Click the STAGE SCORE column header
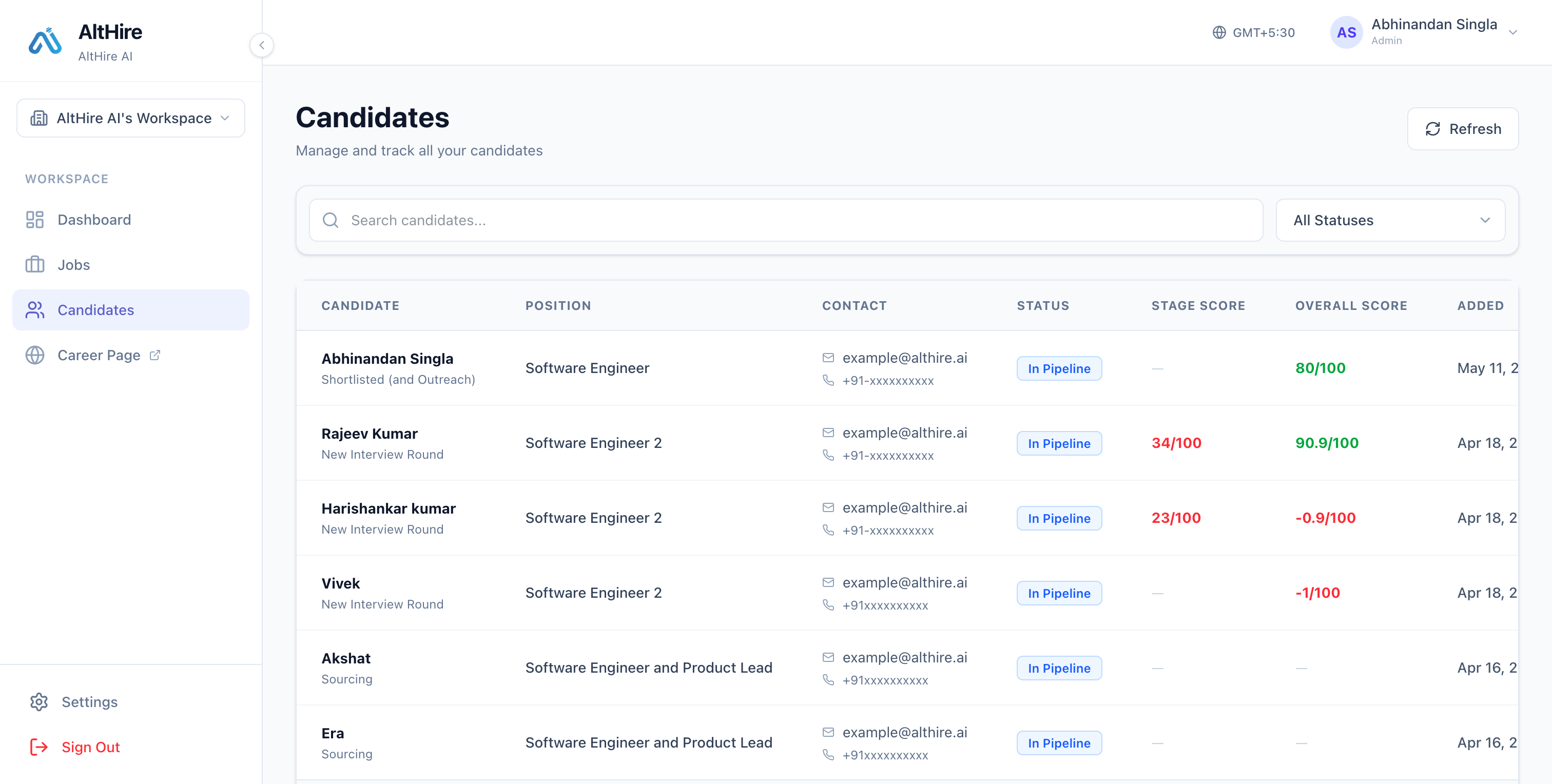The width and height of the screenshot is (1552, 784). 1198,305
